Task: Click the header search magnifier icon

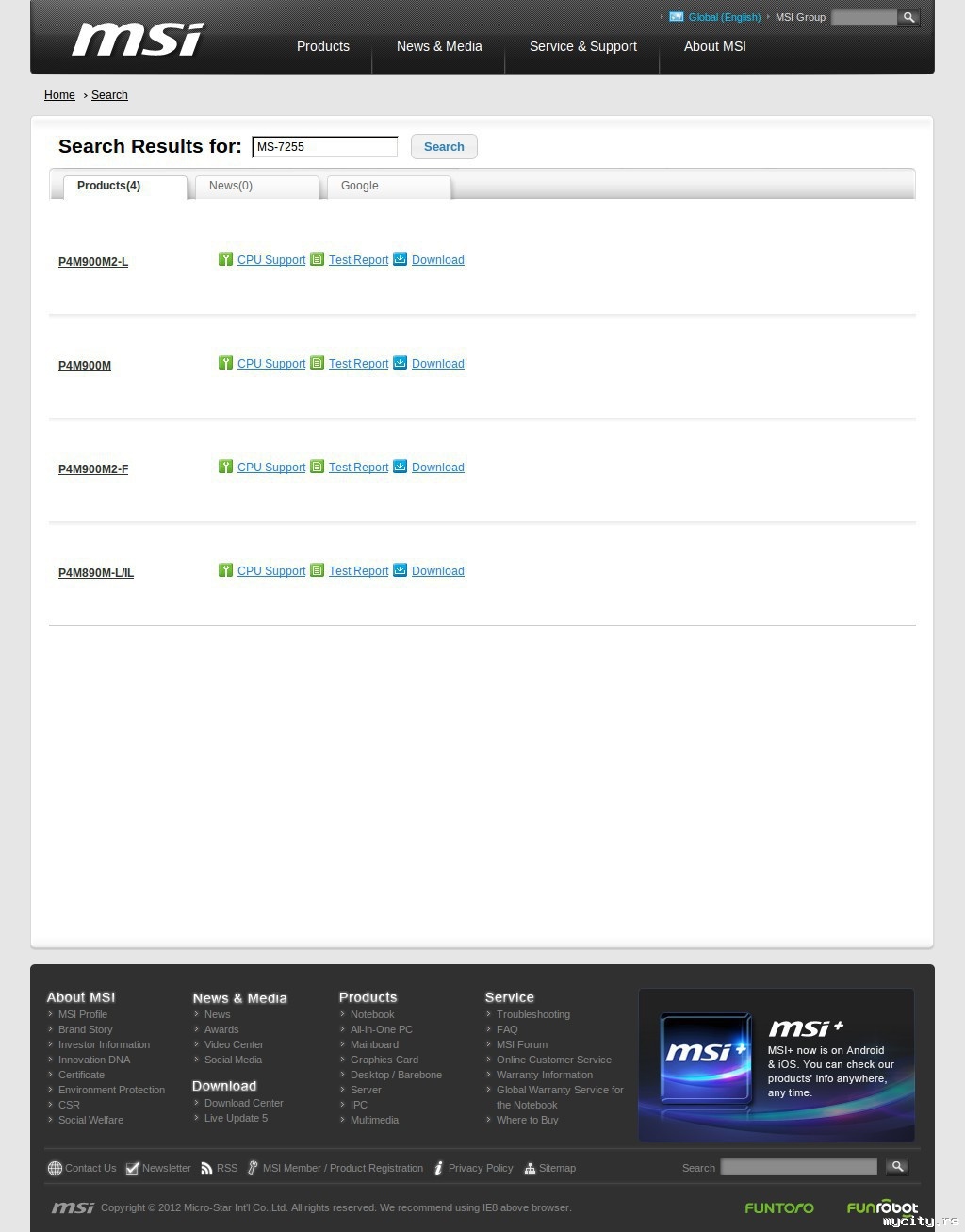Action: pyautogui.click(x=908, y=17)
